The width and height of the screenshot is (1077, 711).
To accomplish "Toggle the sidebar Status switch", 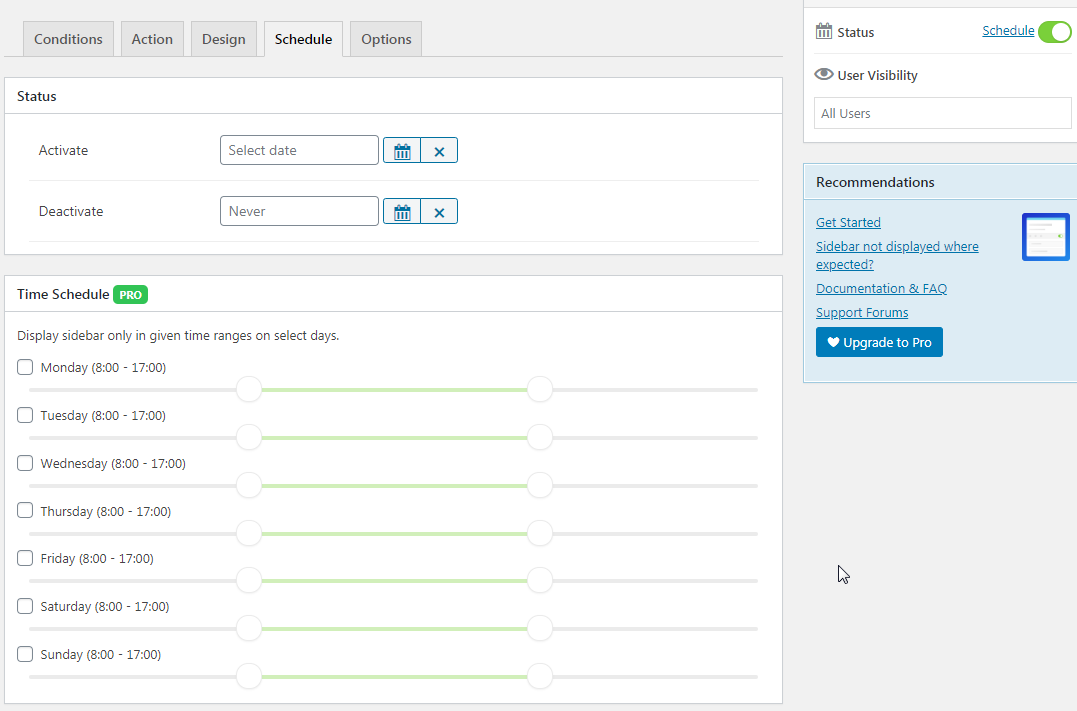I will point(1054,32).
